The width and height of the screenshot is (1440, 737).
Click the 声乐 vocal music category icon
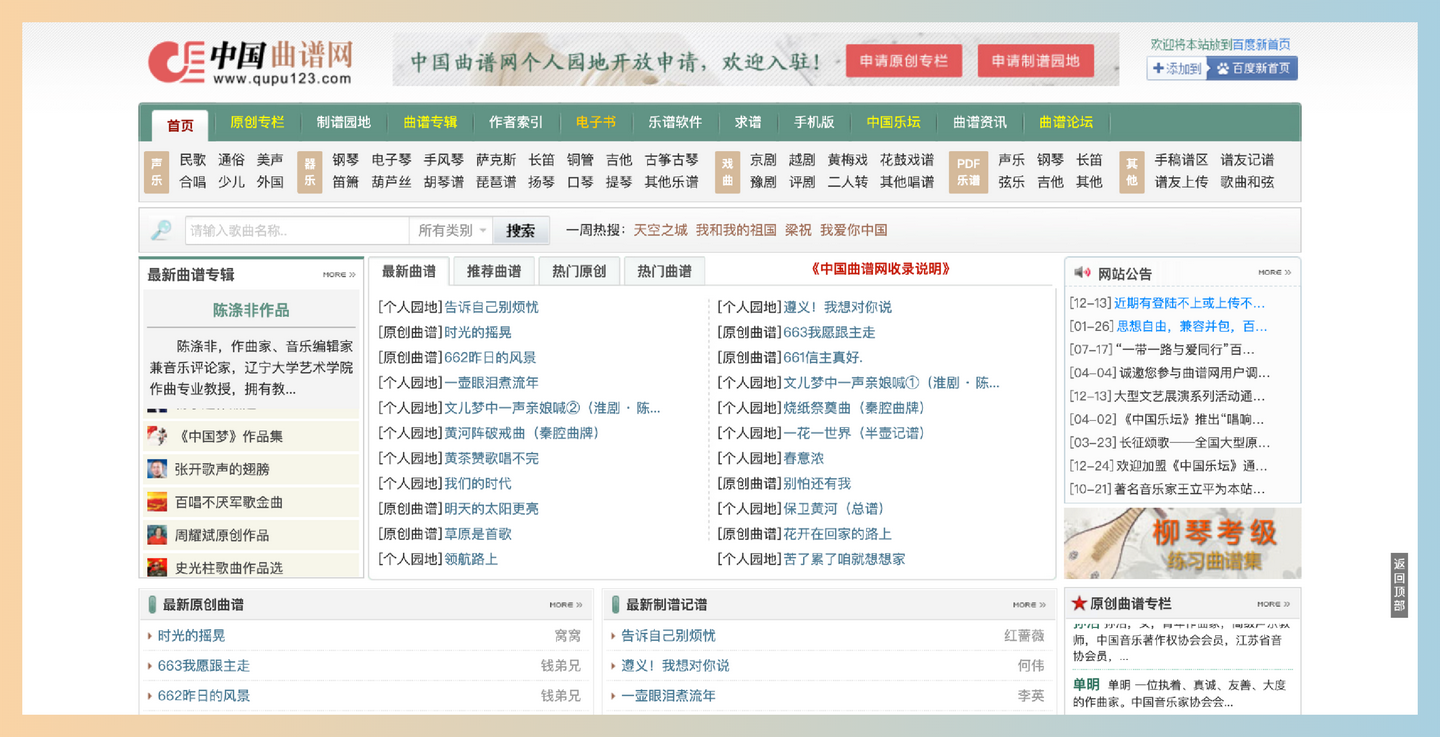pyautogui.click(x=155, y=170)
